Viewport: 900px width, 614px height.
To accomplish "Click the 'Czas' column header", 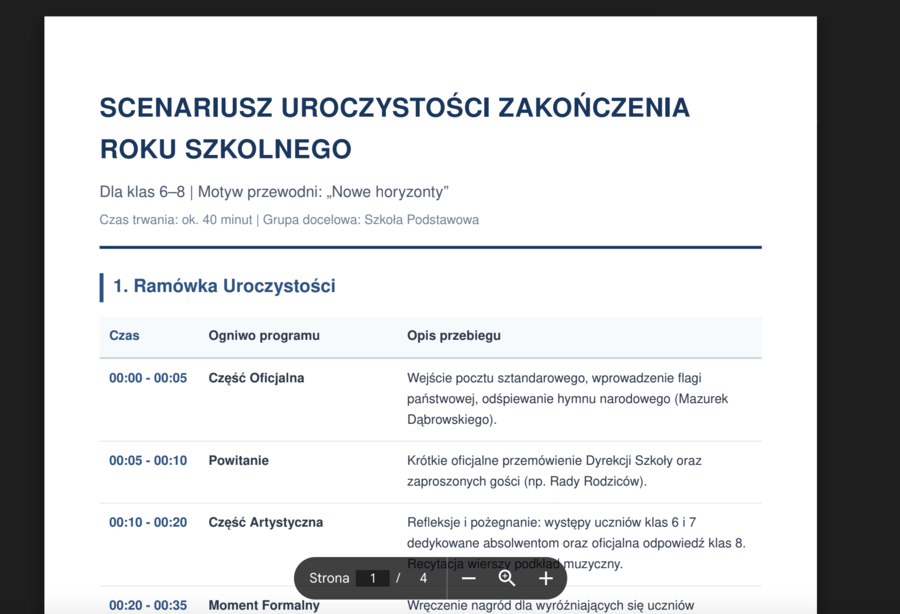I will pyautogui.click(x=124, y=336).
